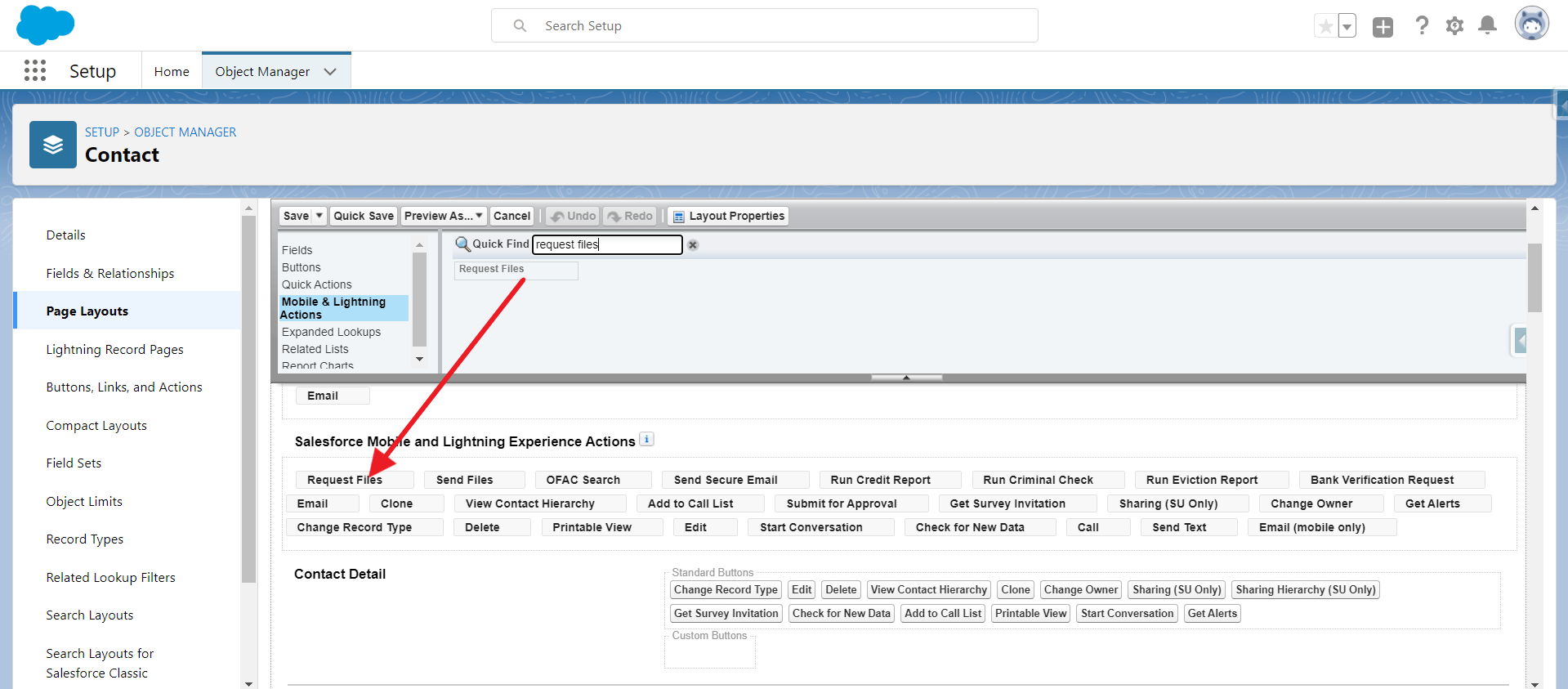Open Fields & Relationships in the sidebar
The width and height of the screenshot is (1568, 689).
click(x=110, y=274)
